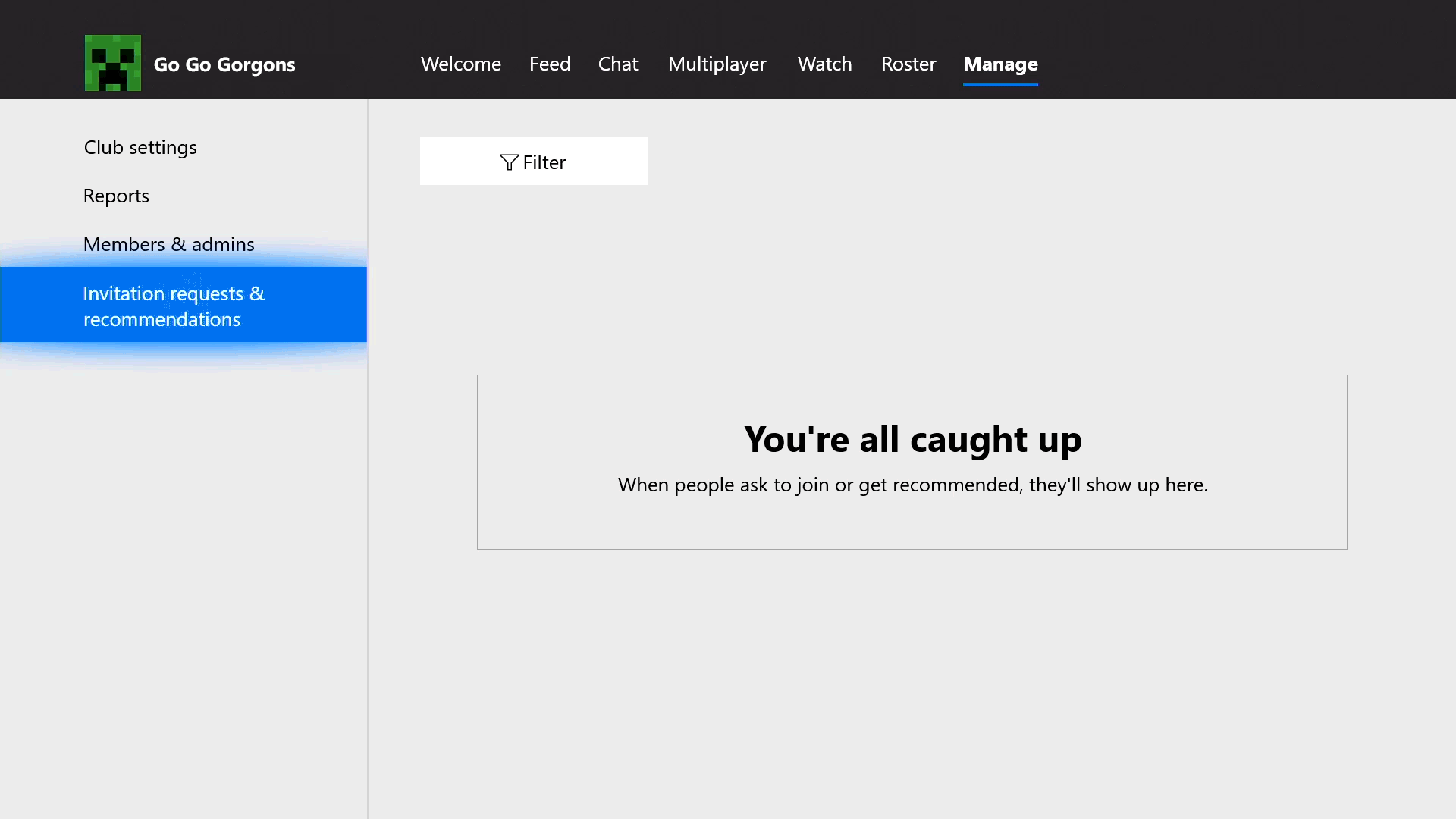Click the blue underline beneath Manage
This screenshot has width=1456, height=819.
tap(1000, 85)
